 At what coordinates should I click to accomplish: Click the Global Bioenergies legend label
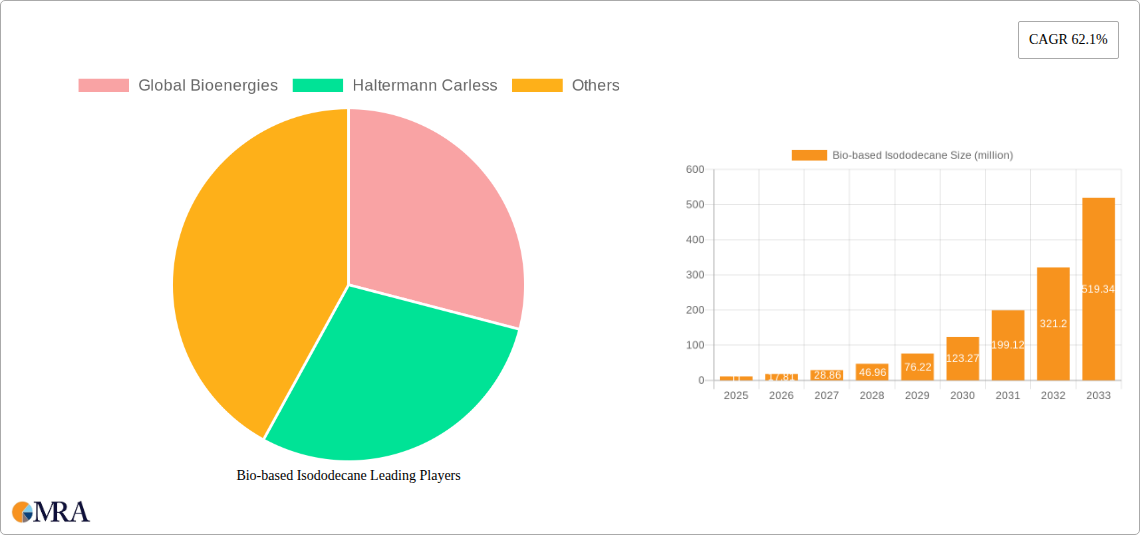click(x=208, y=85)
